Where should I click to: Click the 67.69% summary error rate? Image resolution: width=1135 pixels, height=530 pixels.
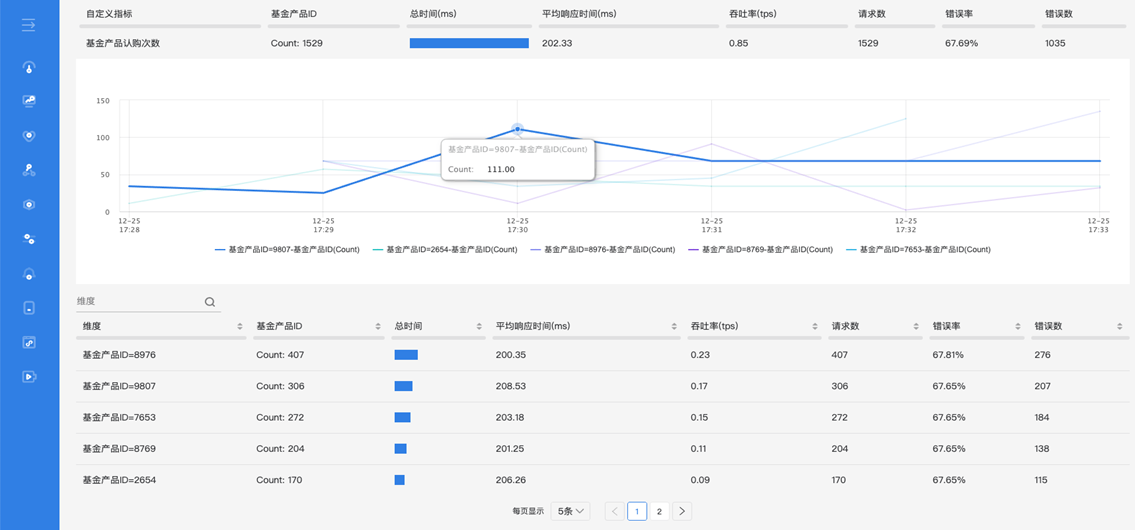(x=962, y=43)
